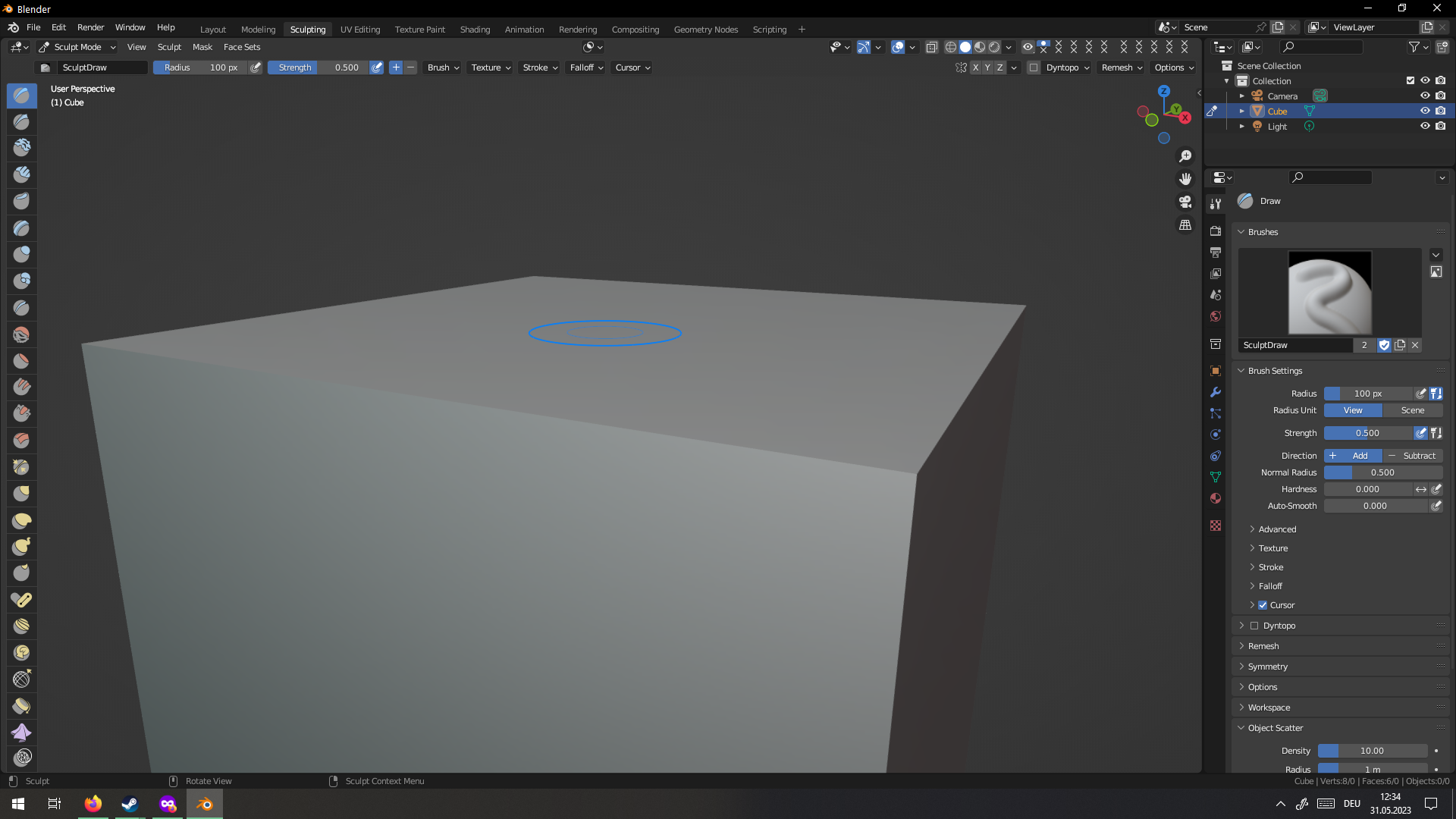
Task: Click the Normal Radius slider
Action: point(1382,472)
